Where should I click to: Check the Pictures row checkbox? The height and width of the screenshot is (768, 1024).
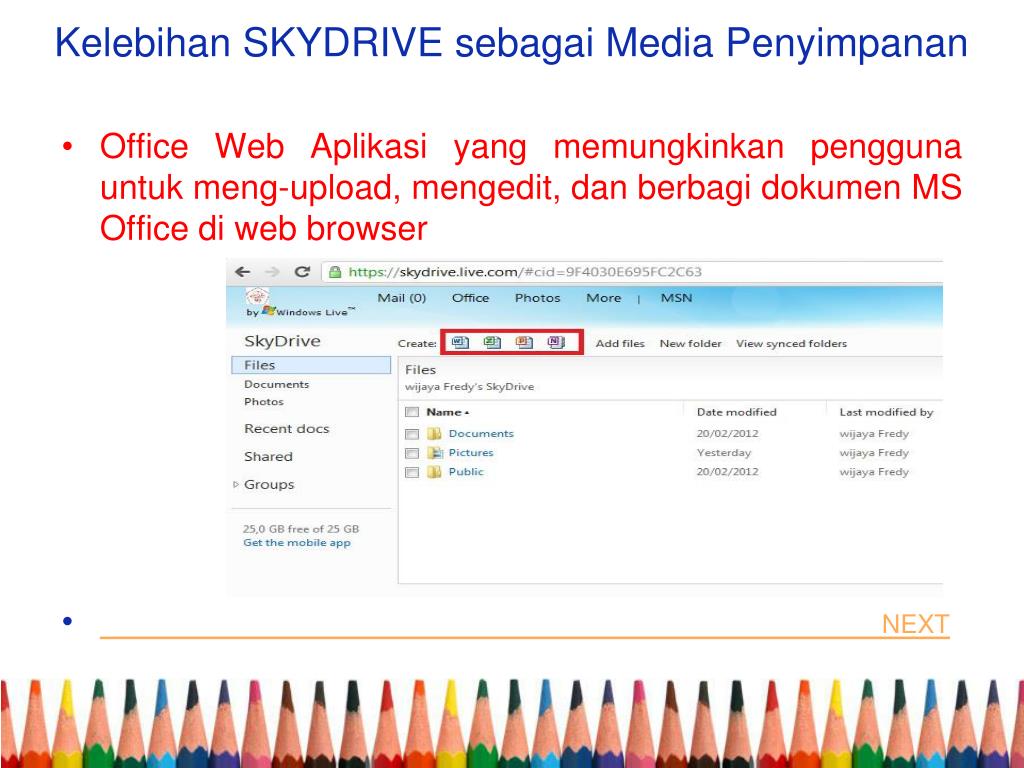coord(411,453)
